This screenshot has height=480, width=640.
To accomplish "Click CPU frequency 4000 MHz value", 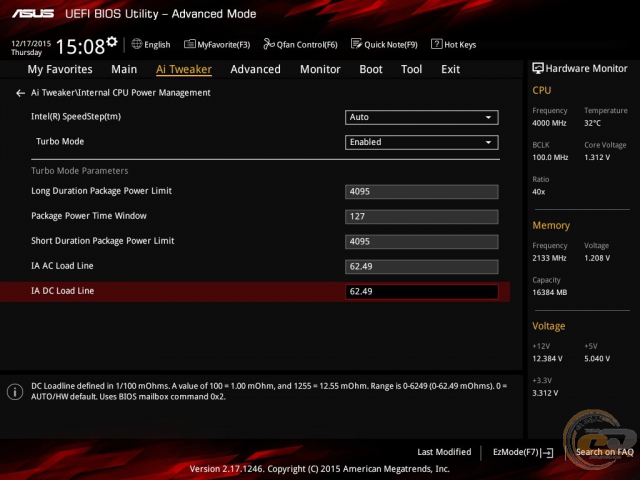I will pos(549,123).
